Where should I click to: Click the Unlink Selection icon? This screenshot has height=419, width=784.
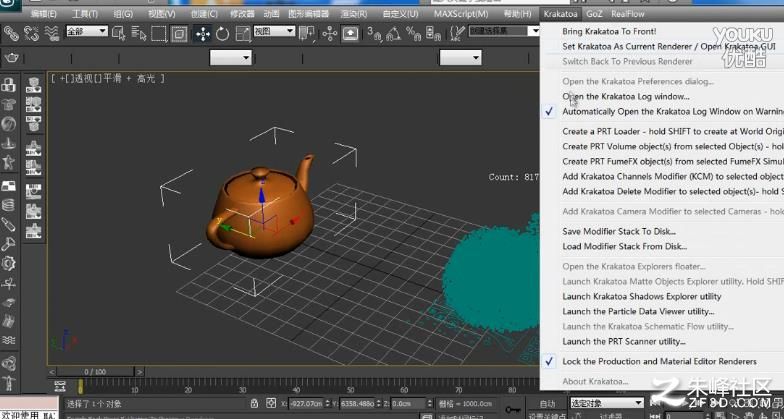[32, 34]
